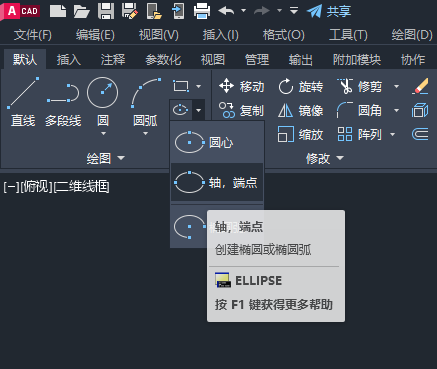Click the 复制 copy tool

click(242, 110)
